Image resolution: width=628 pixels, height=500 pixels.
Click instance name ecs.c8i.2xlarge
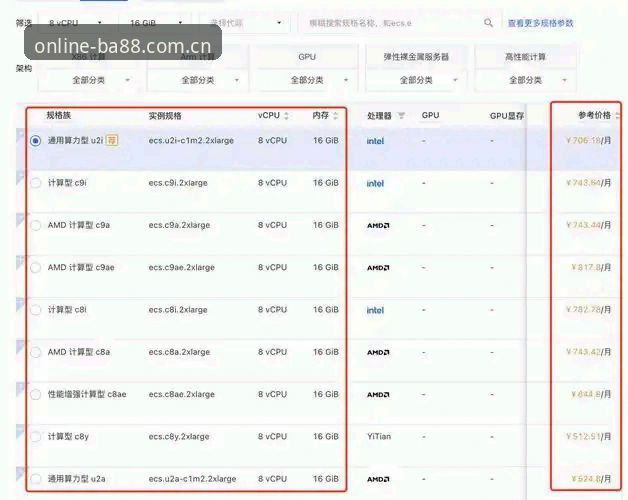[x=178, y=310]
